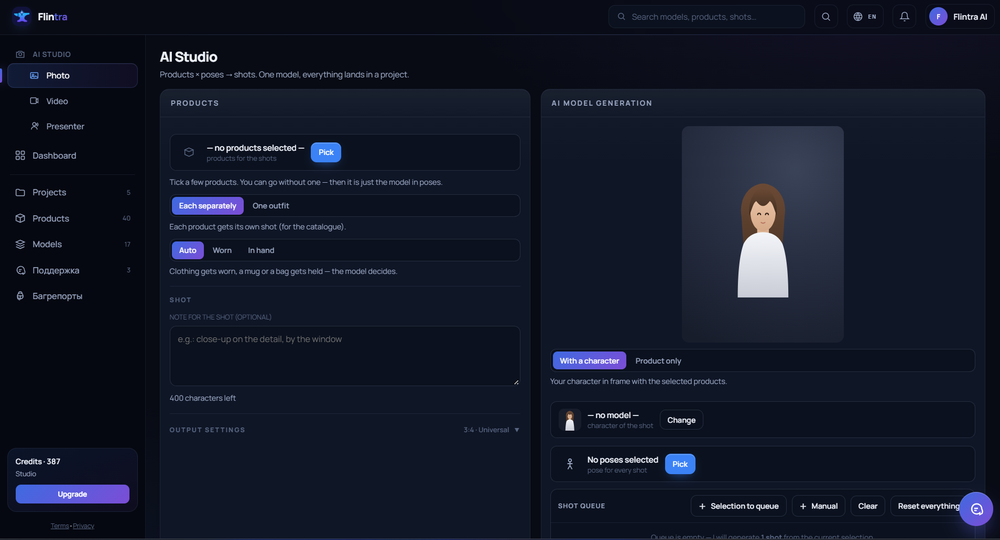Open the Flintra AI account menu
Screen dimensions: 1000x540
[958, 17]
